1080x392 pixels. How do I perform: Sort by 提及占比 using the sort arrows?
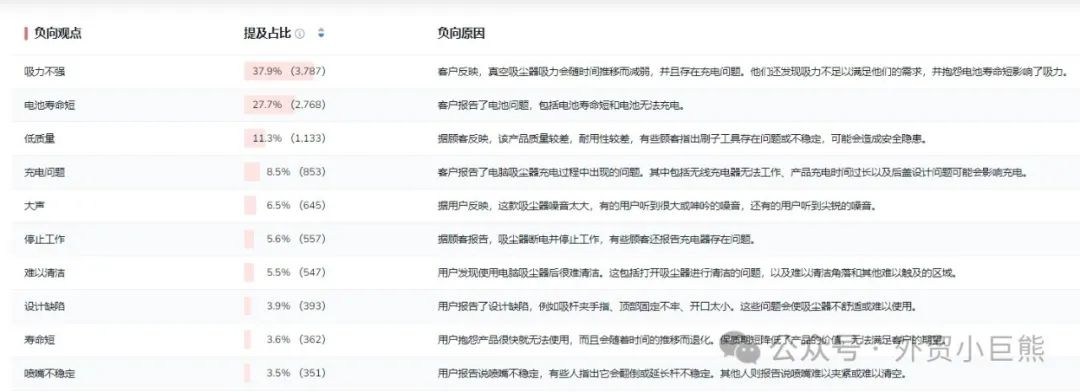coord(321,33)
